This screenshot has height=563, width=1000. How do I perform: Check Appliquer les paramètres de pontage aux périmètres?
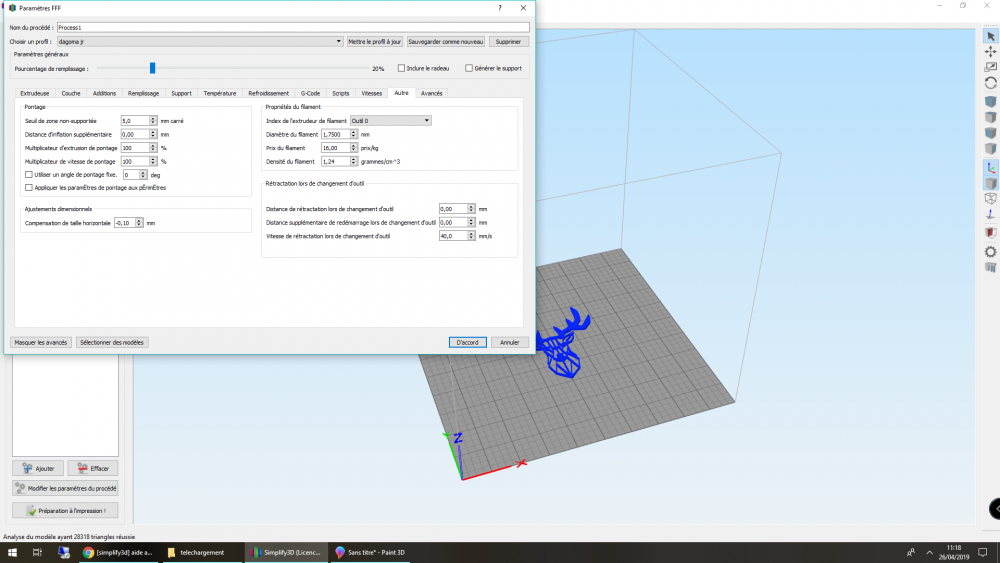coord(29,187)
